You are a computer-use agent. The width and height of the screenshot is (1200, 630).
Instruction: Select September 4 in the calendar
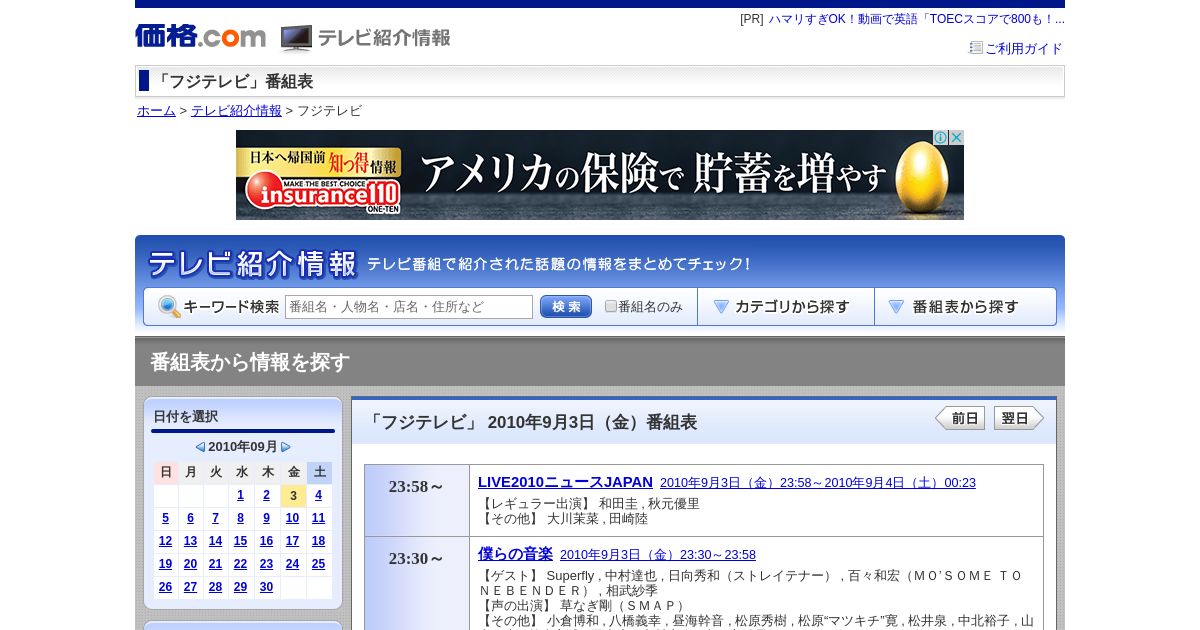(319, 495)
